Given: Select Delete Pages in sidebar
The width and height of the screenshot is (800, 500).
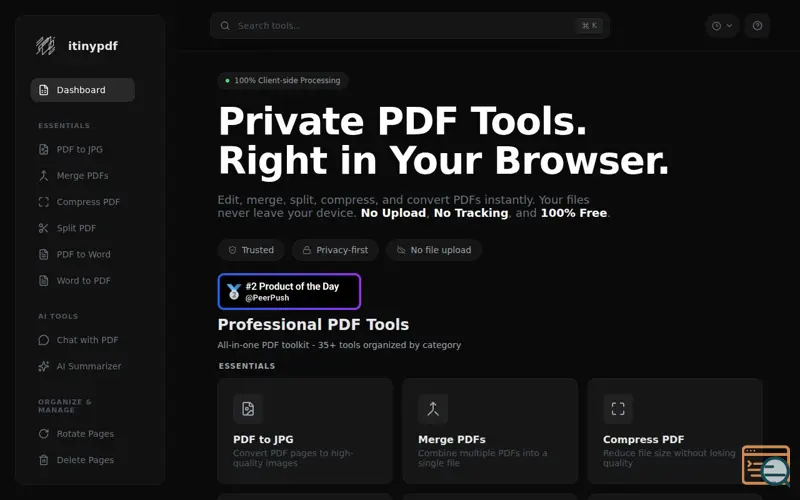Looking at the screenshot, I should tap(83, 460).
